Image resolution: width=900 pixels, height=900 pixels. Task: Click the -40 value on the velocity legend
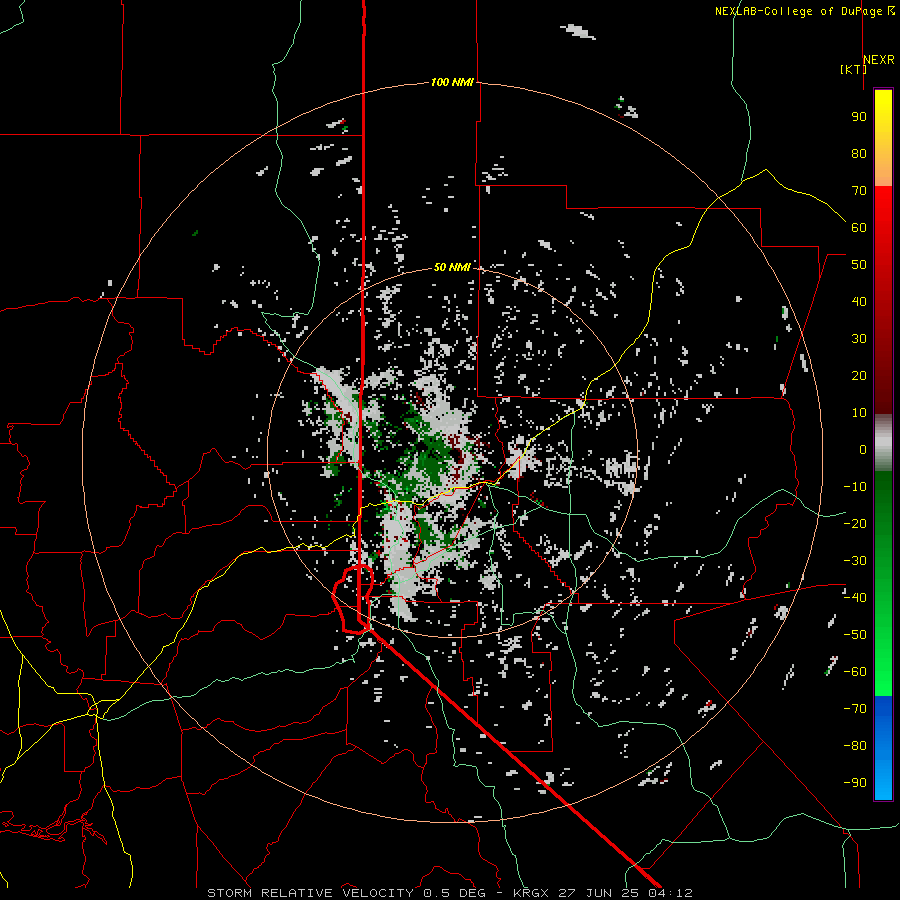tap(855, 598)
